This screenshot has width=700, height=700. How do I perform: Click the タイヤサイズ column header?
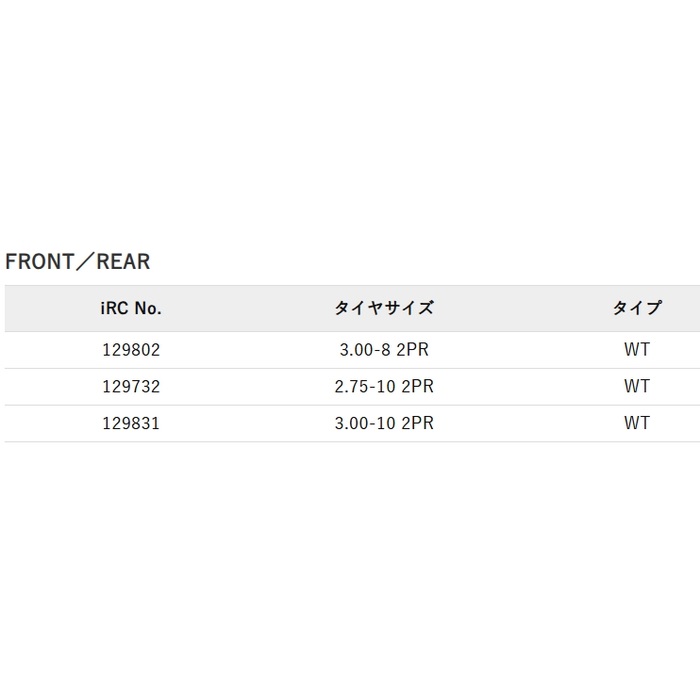(384, 308)
